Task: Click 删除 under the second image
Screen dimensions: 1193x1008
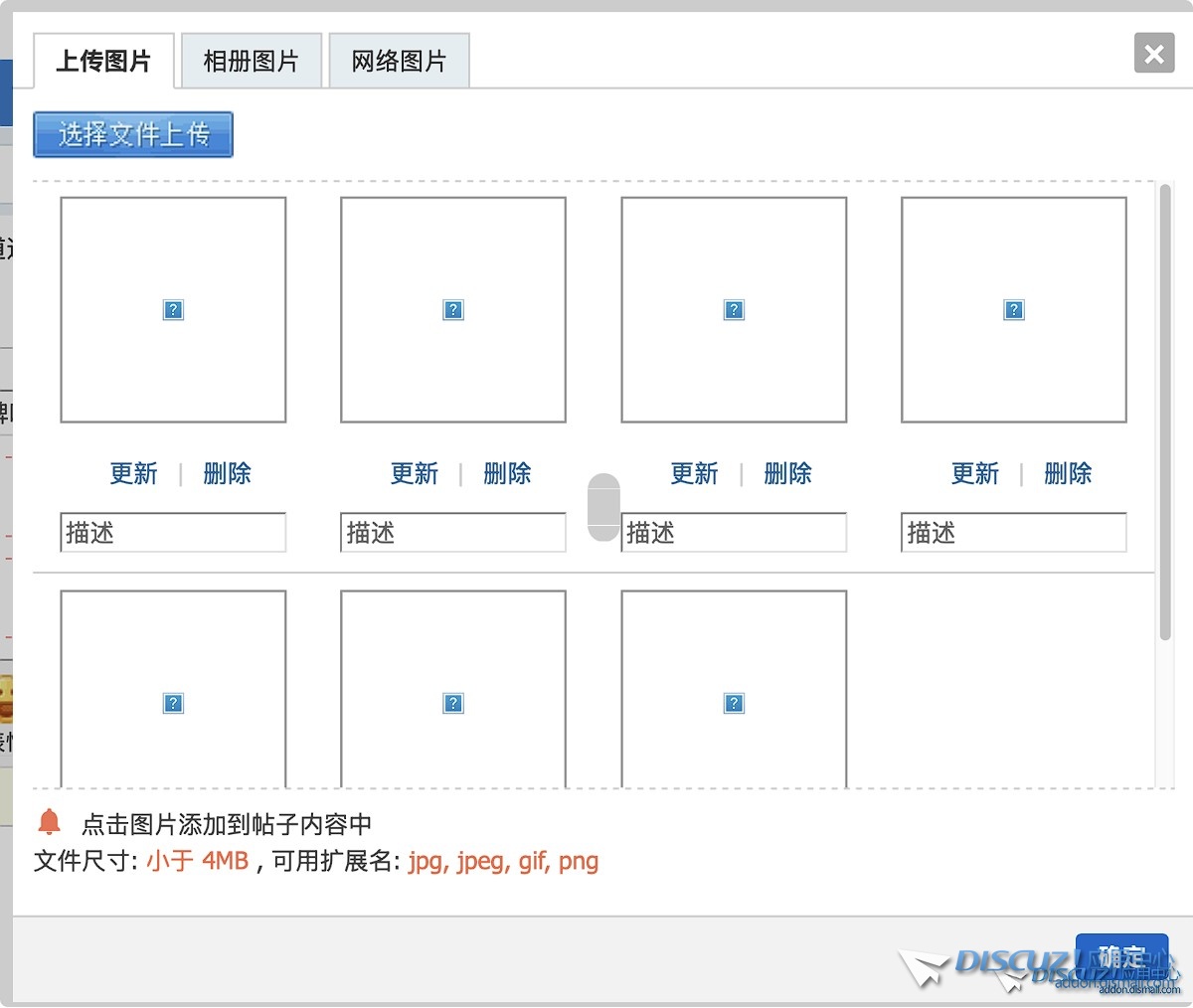Action: pyautogui.click(x=507, y=474)
